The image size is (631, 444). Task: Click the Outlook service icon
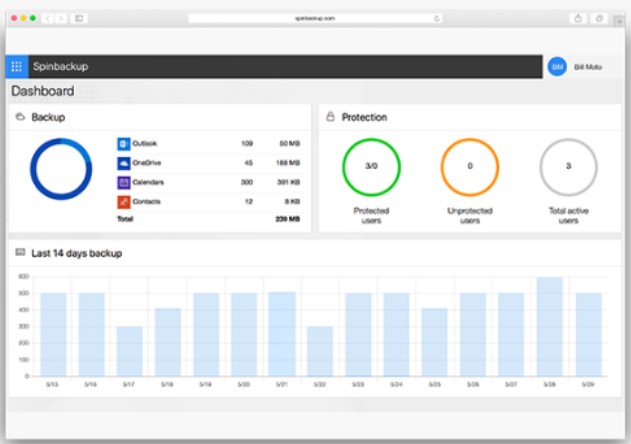124,144
